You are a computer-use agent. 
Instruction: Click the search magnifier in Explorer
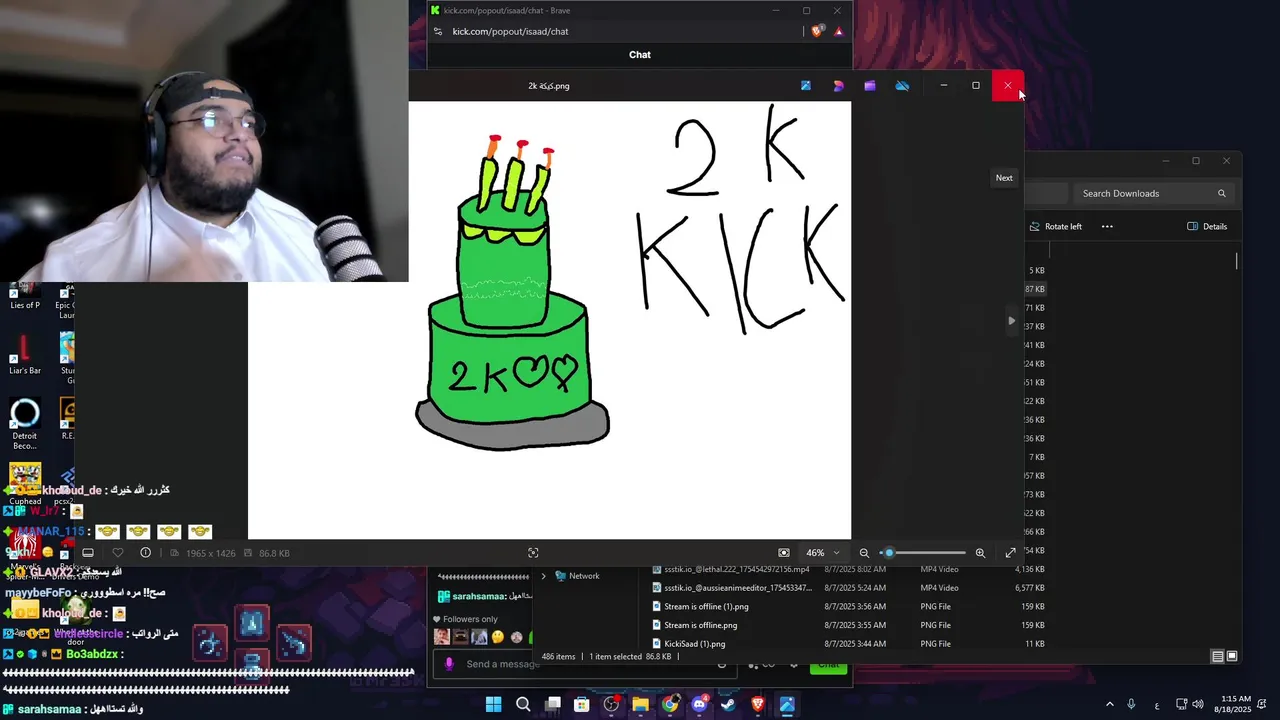[x=1221, y=193]
